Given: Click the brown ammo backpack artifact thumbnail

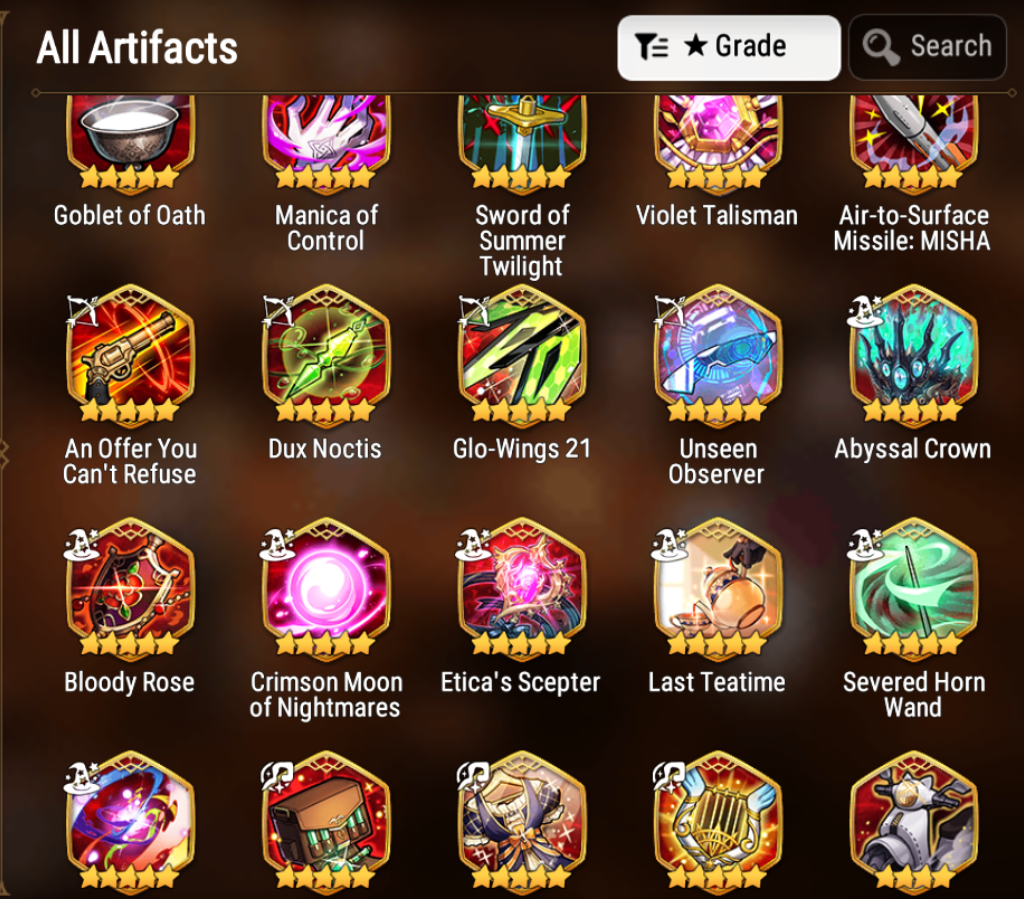Looking at the screenshot, I should tap(326, 822).
